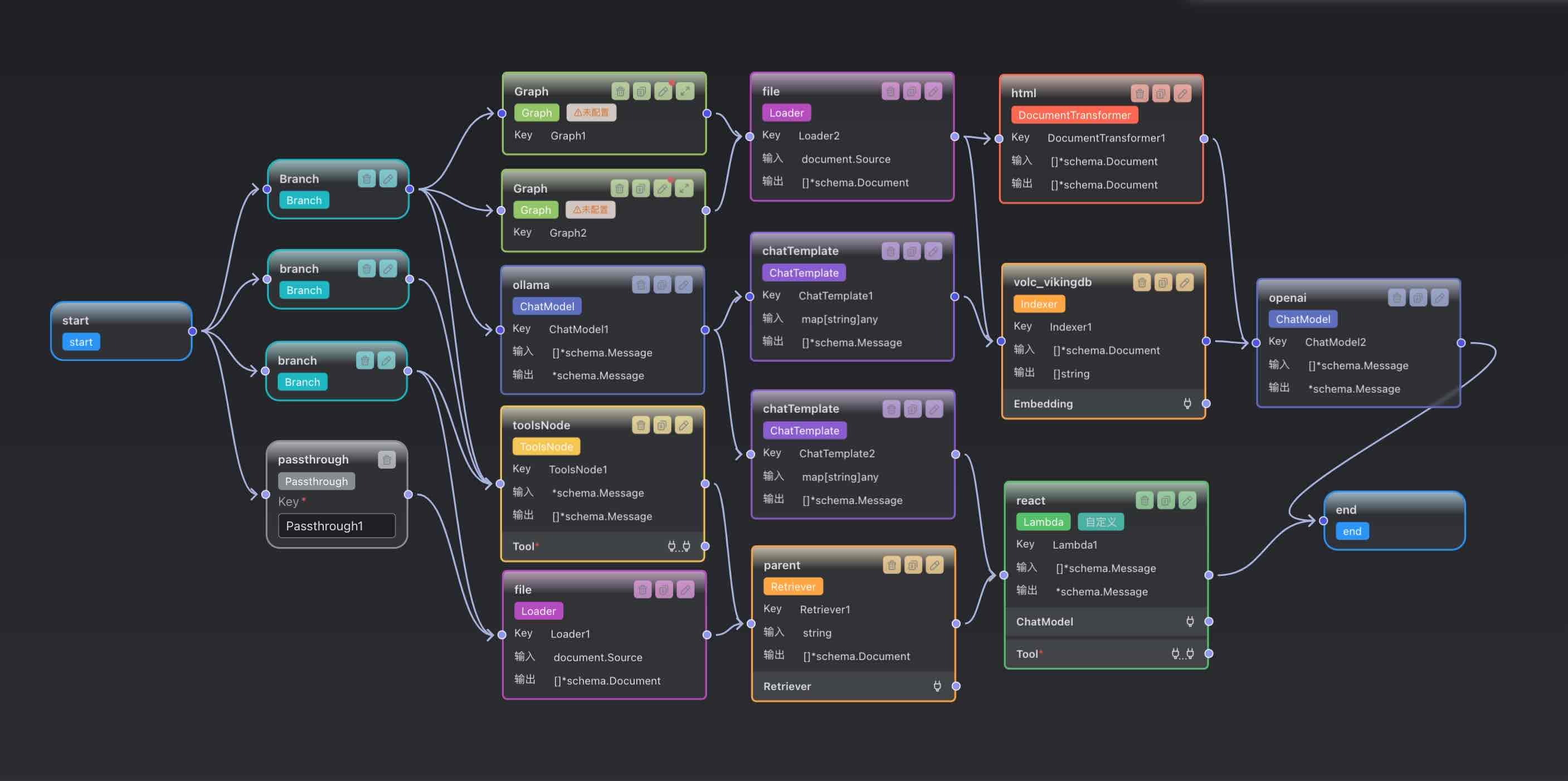Delete the volc_vikingdb Indexer node
Screen dimensions: 1568x781
coord(1142,282)
